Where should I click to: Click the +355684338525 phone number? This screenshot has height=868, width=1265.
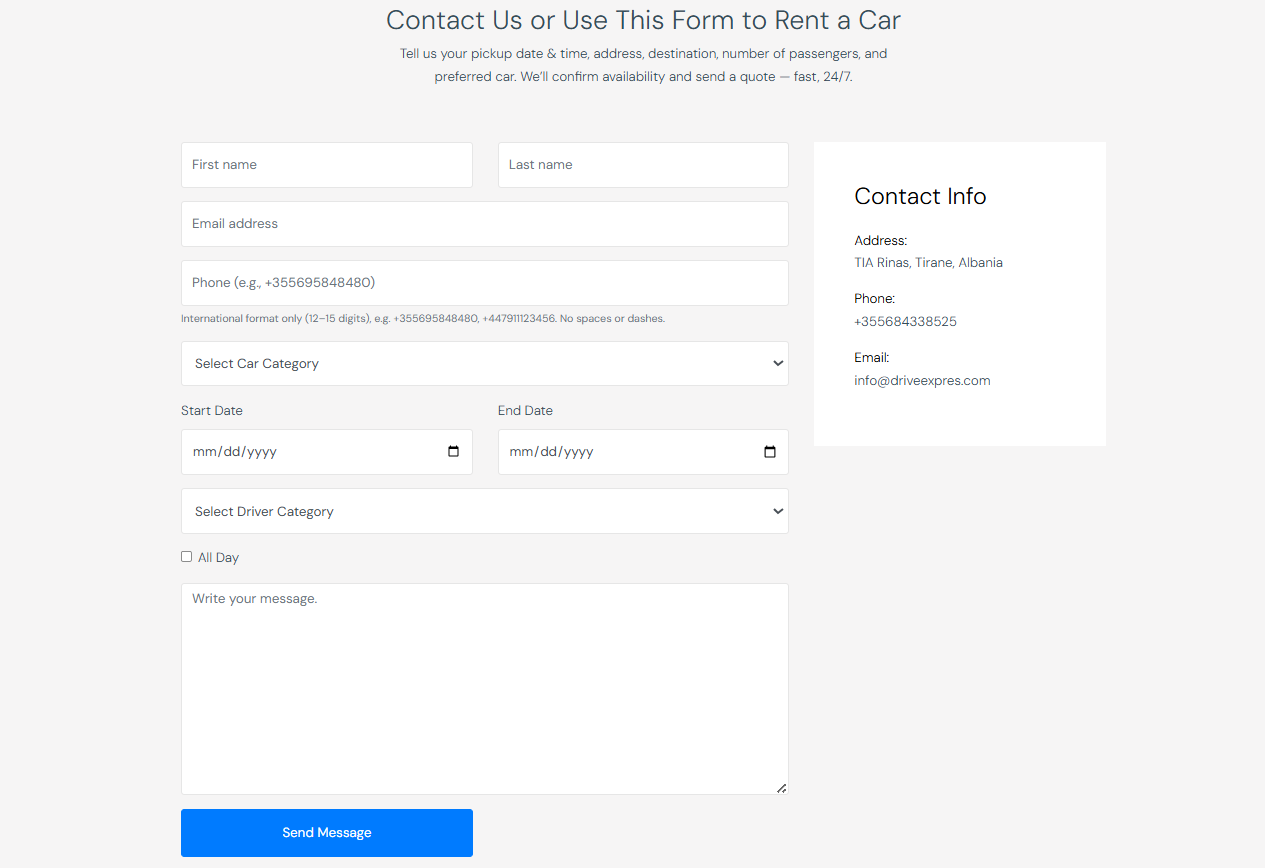pos(905,322)
